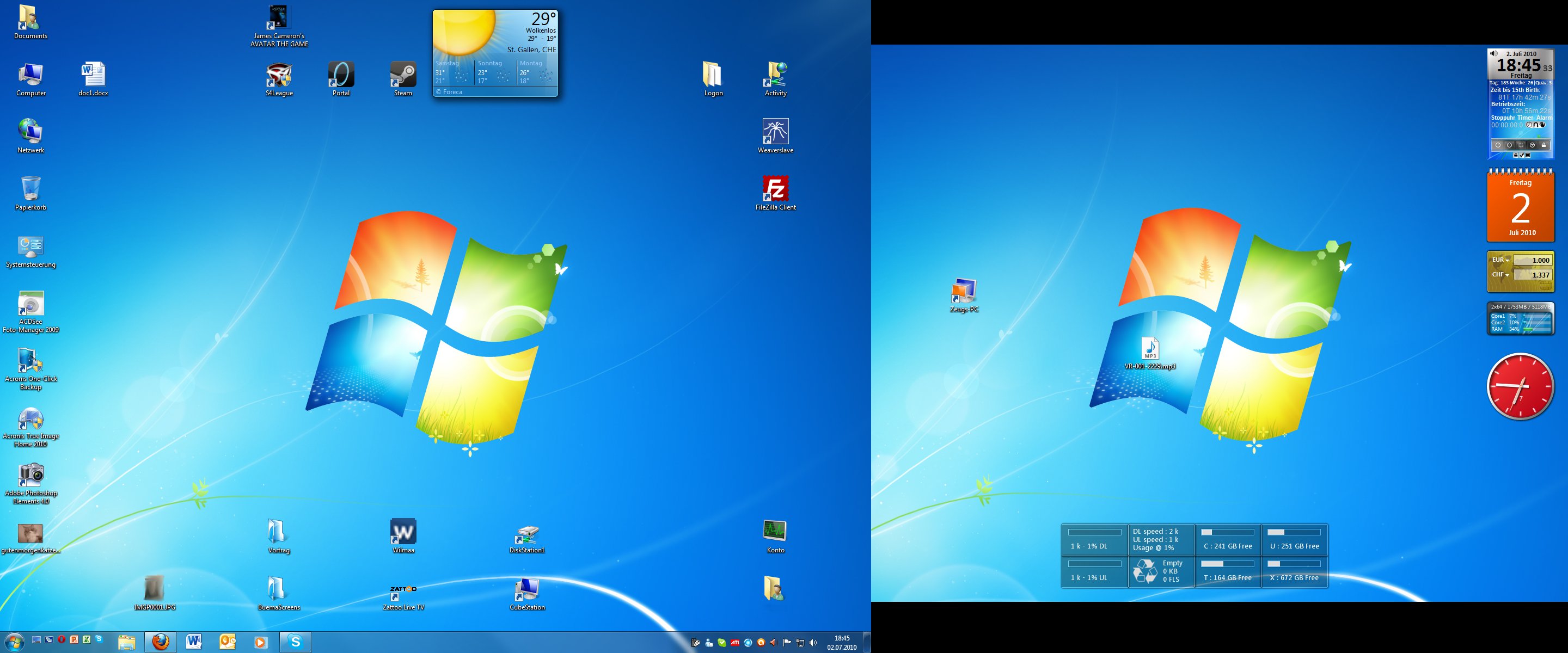This screenshot has height=653, width=1568.
Task: Launch the Portal game shortcut
Action: click(341, 80)
